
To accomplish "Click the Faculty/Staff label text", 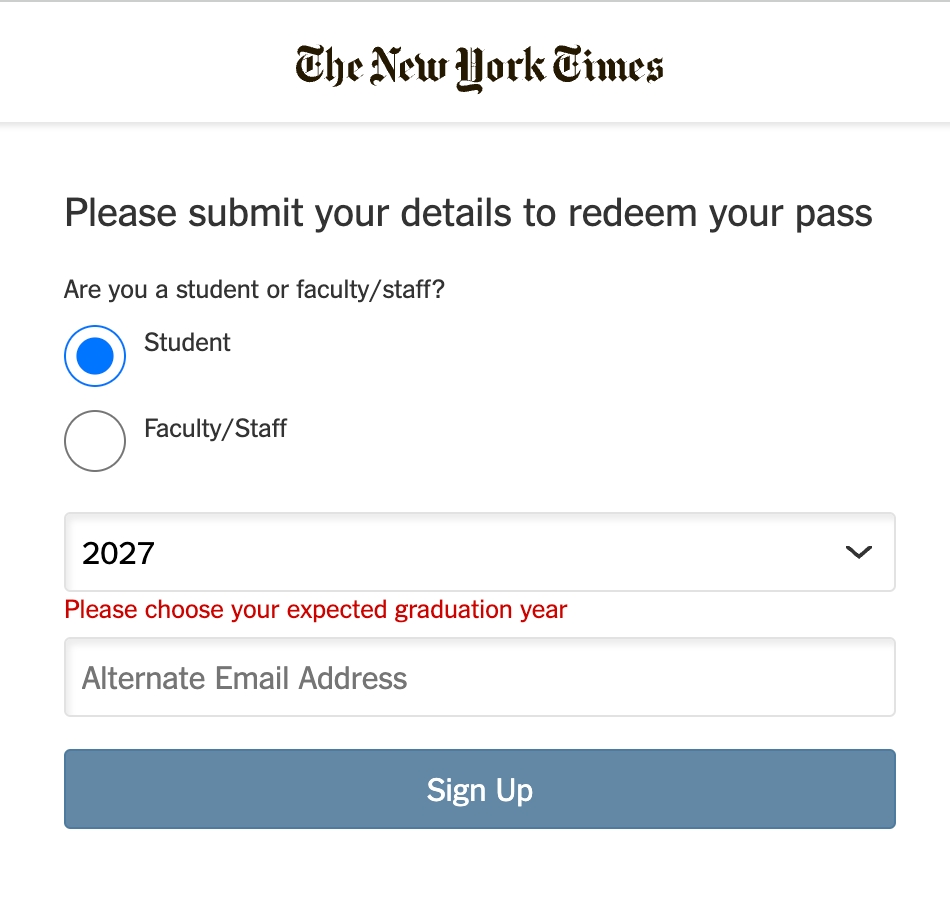I will click(215, 429).
